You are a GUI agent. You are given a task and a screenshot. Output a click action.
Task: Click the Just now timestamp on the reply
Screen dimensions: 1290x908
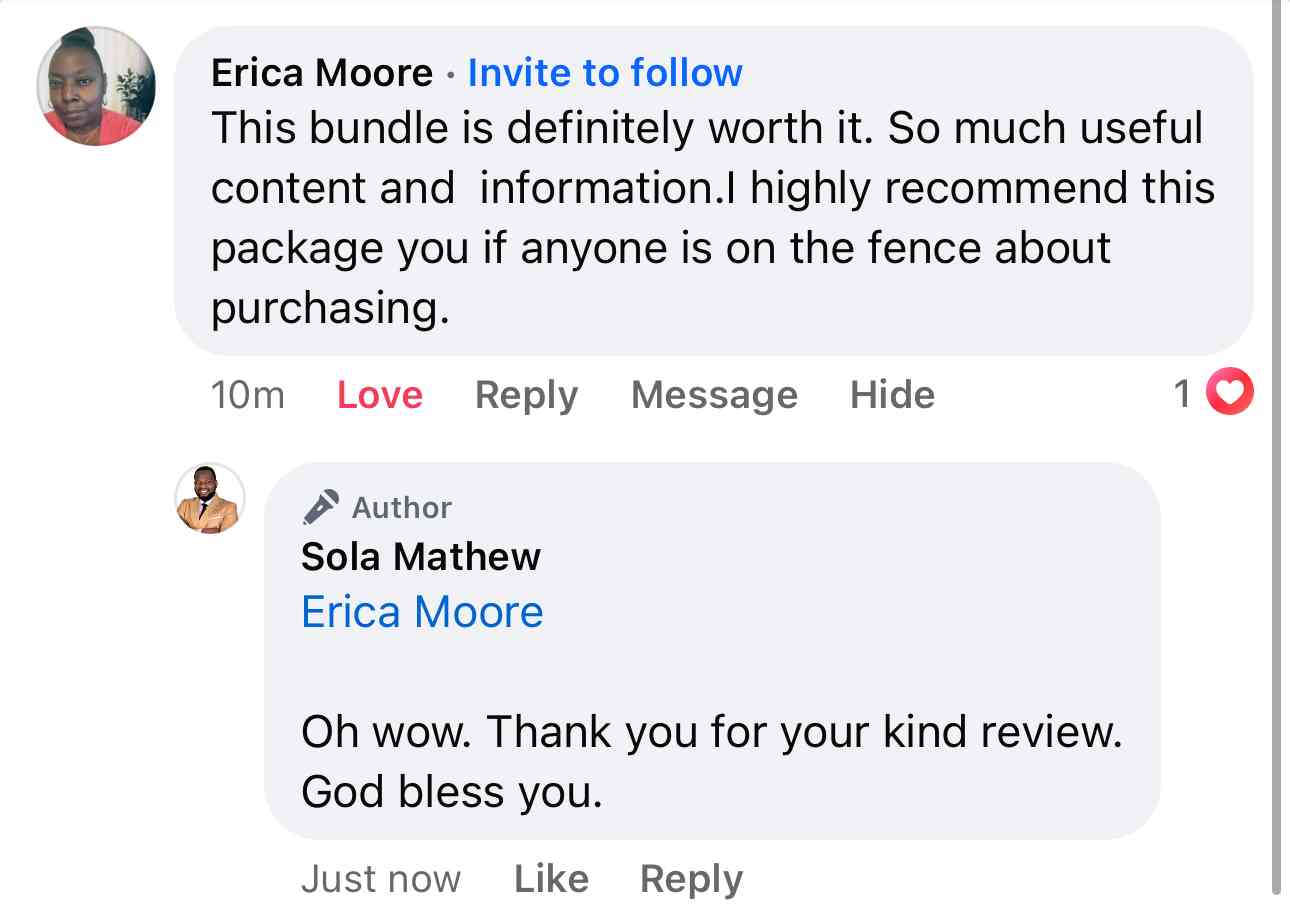(381, 878)
